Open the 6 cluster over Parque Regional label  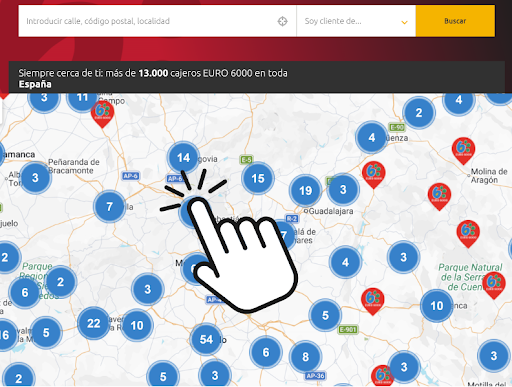tap(25, 292)
